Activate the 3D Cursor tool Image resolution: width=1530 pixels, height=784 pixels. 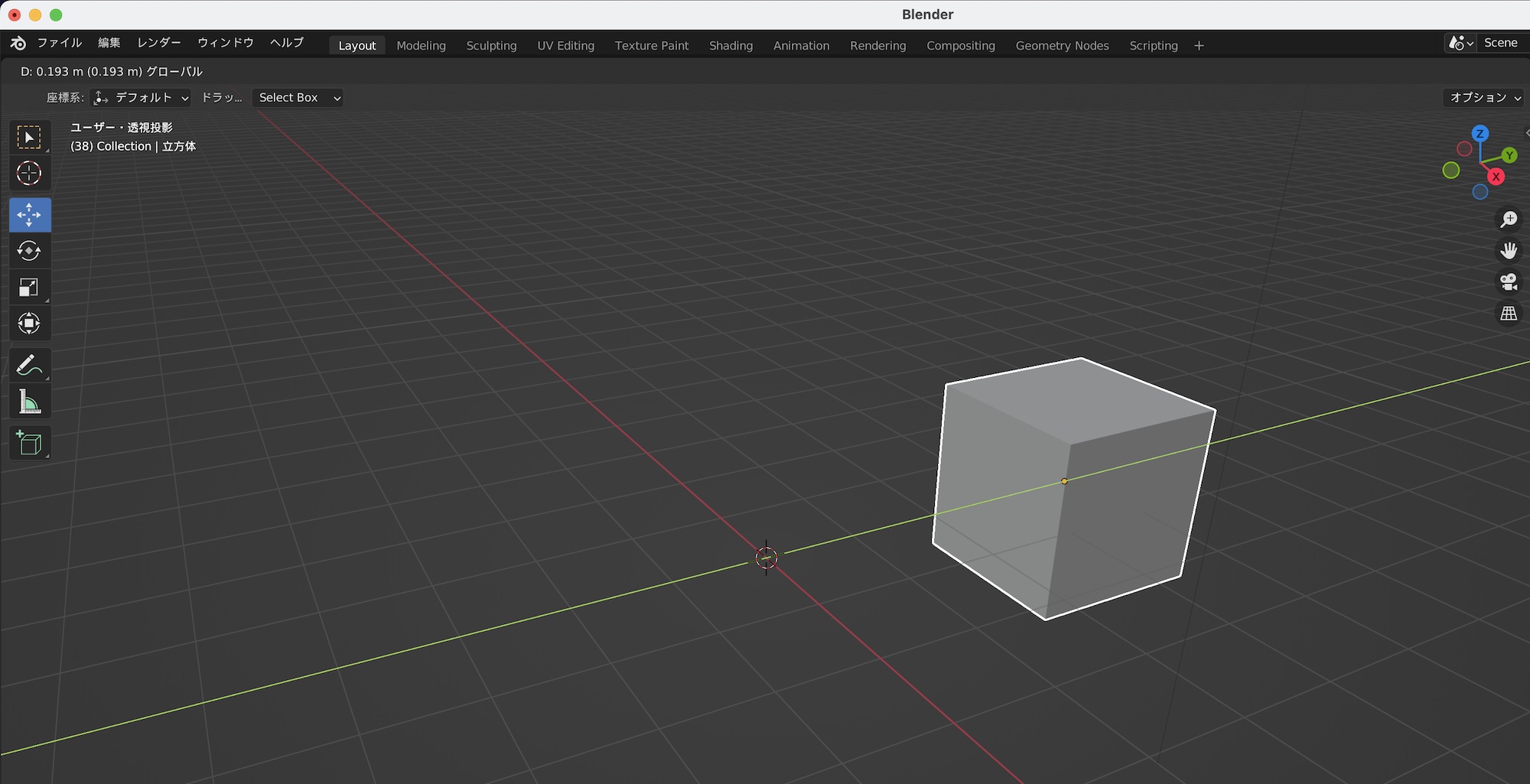click(29, 174)
